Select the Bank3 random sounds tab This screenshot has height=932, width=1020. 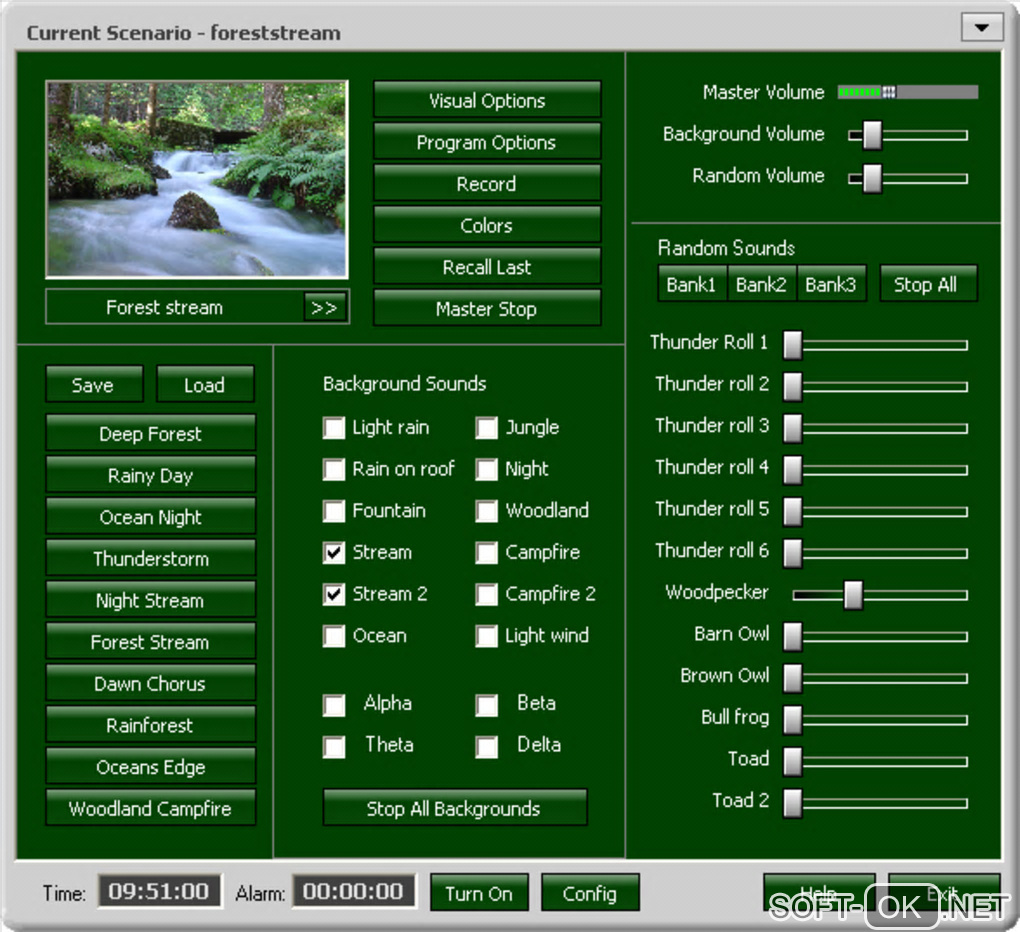tap(831, 284)
